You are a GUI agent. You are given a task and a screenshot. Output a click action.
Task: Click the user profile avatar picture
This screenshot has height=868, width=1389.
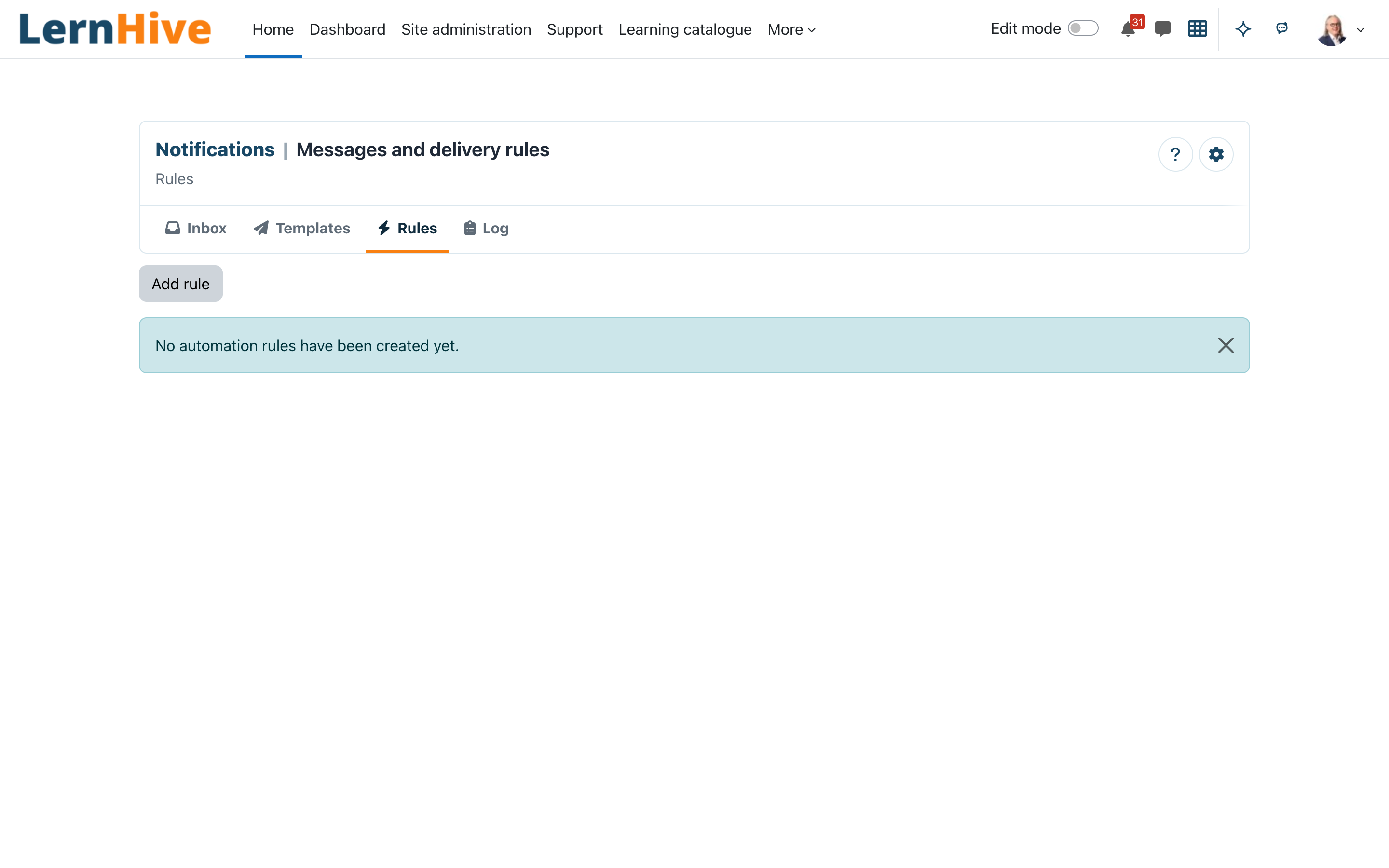(x=1332, y=30)
